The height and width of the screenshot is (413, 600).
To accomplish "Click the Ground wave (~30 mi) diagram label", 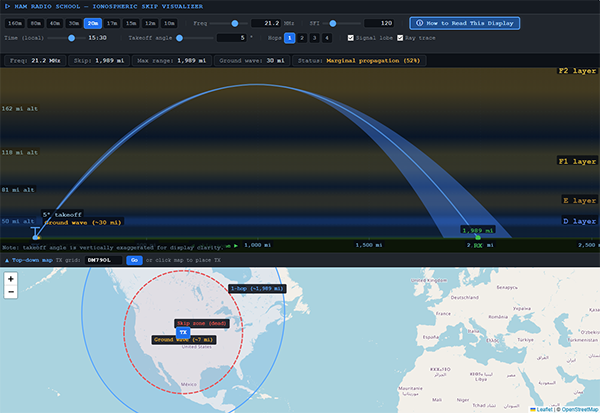I will (x=83, y=222).
